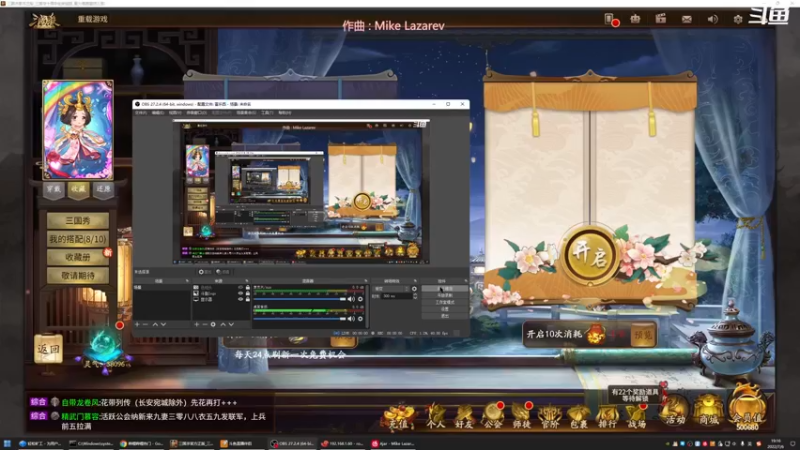This screenshot has height=450, width=800.
Task: Open second audio track settings gear
Action: pyautogui.click(x=360, y=318)
